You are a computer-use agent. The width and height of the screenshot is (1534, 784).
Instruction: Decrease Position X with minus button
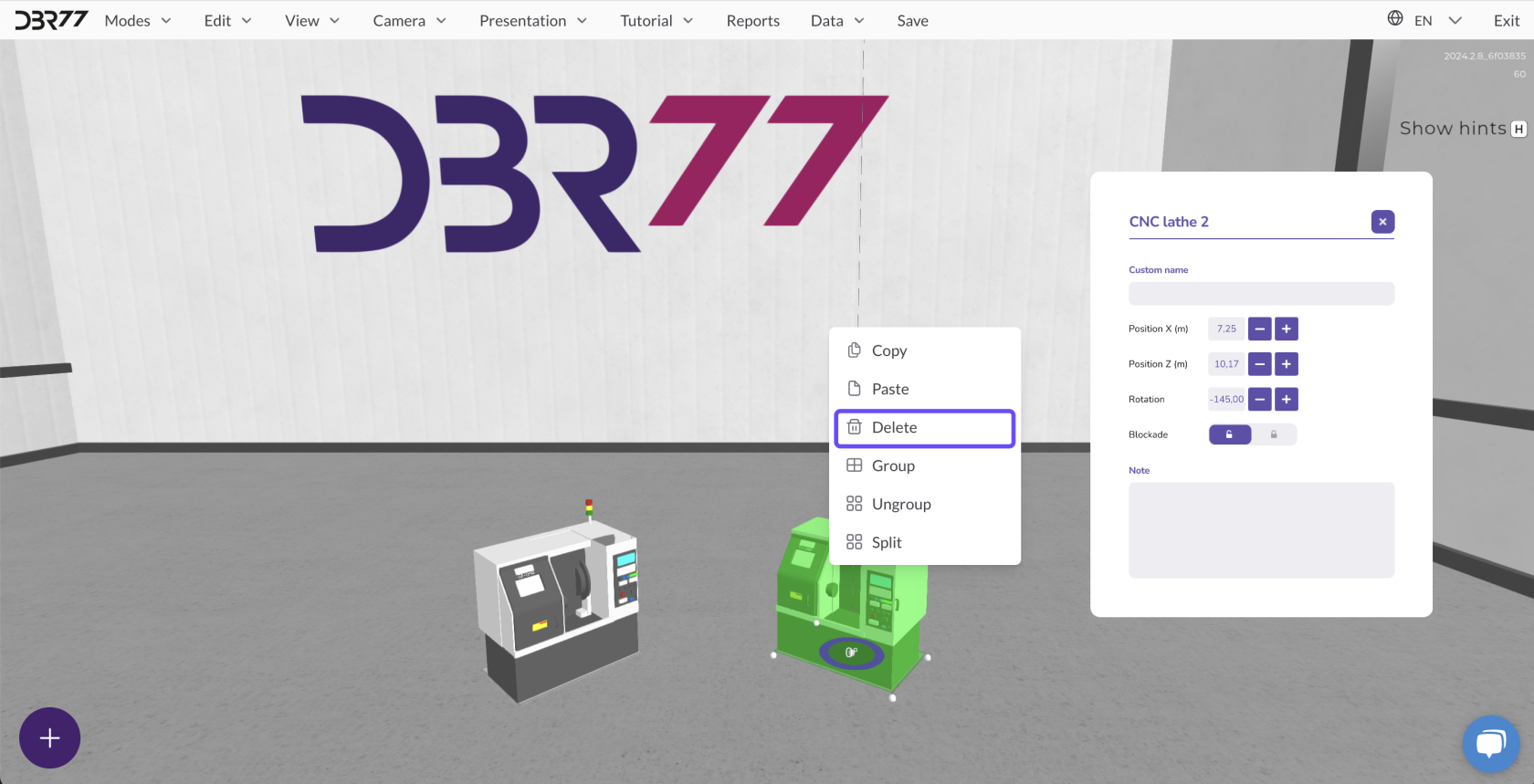pos(1259,329)
